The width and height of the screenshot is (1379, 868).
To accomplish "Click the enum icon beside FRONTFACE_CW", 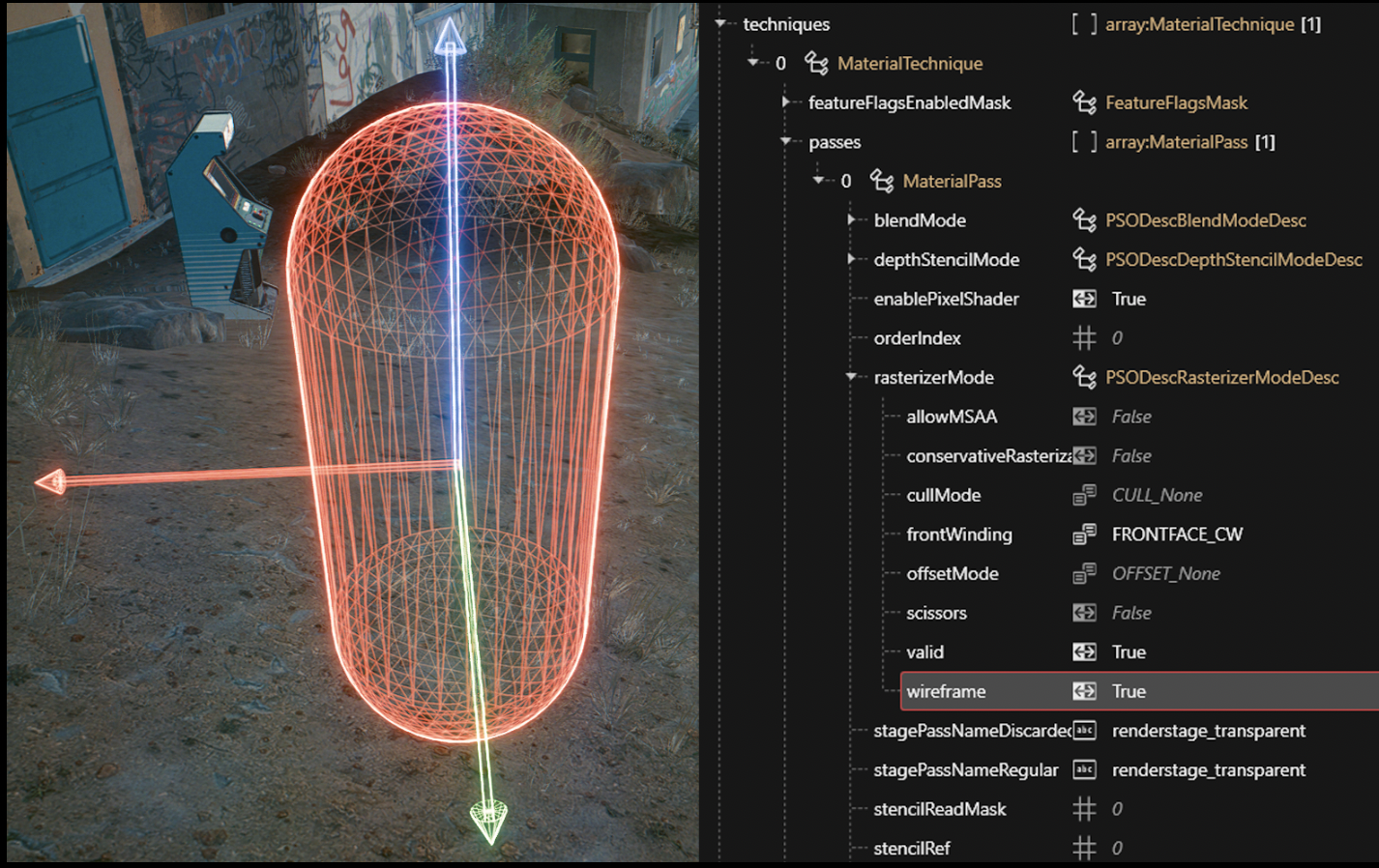I will [x=1084, y=534].
